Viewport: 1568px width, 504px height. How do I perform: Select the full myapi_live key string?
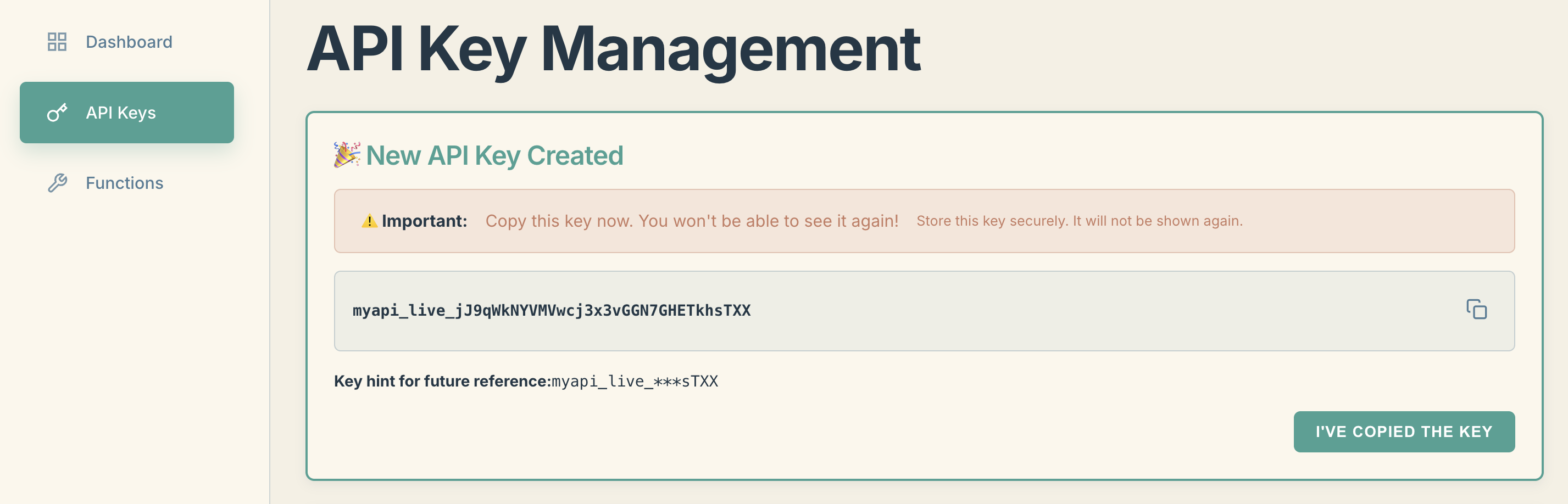coord(552,310)
